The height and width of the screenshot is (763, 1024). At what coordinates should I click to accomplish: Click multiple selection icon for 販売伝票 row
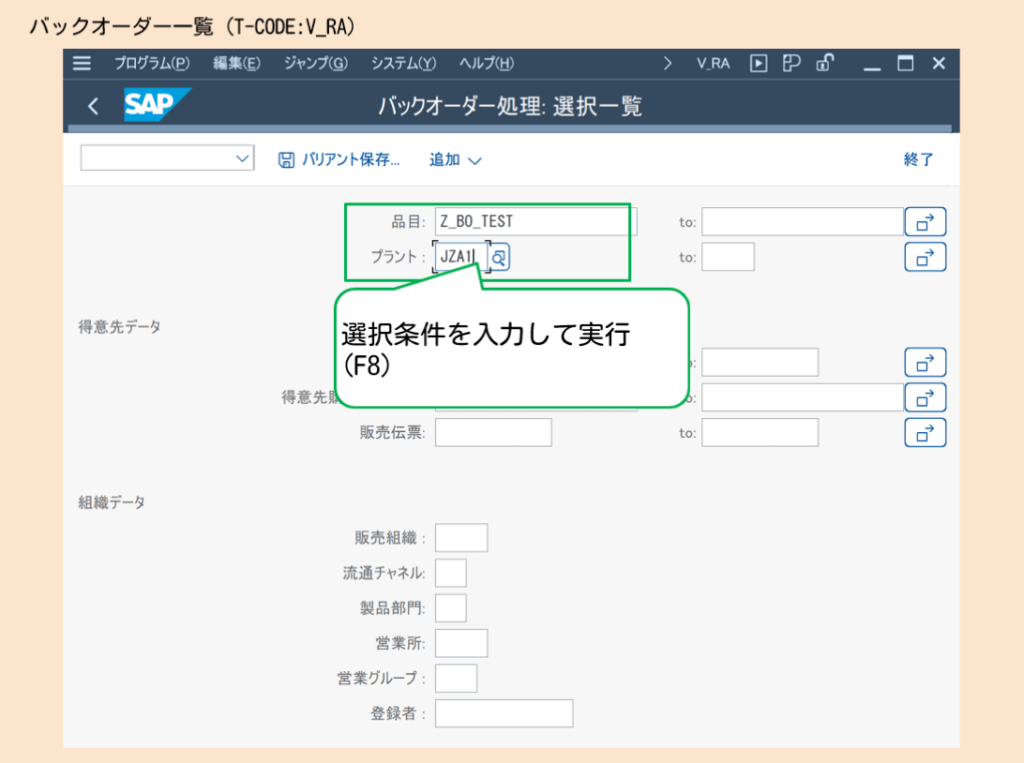point(925,432)
